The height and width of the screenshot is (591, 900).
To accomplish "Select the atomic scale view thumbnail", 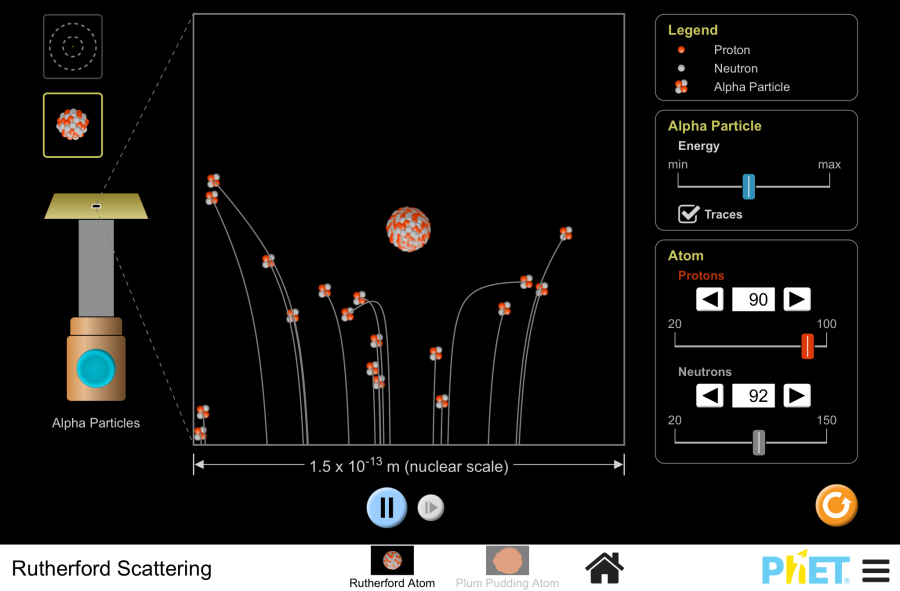I will [x=72, y=46].
